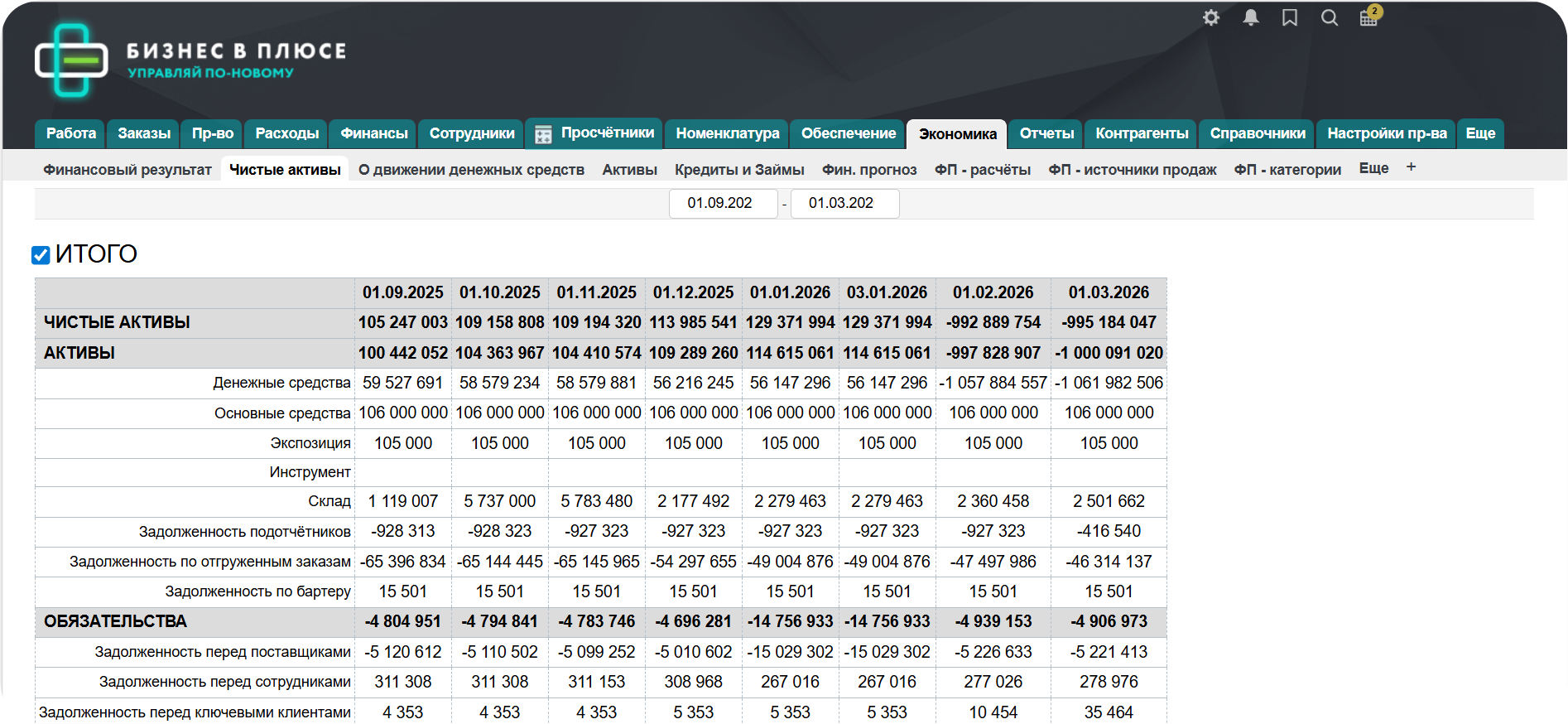Switch to the Финансы tab
Image resolution: width=1568 pixels, height=724 pixels.
(374, 133)
